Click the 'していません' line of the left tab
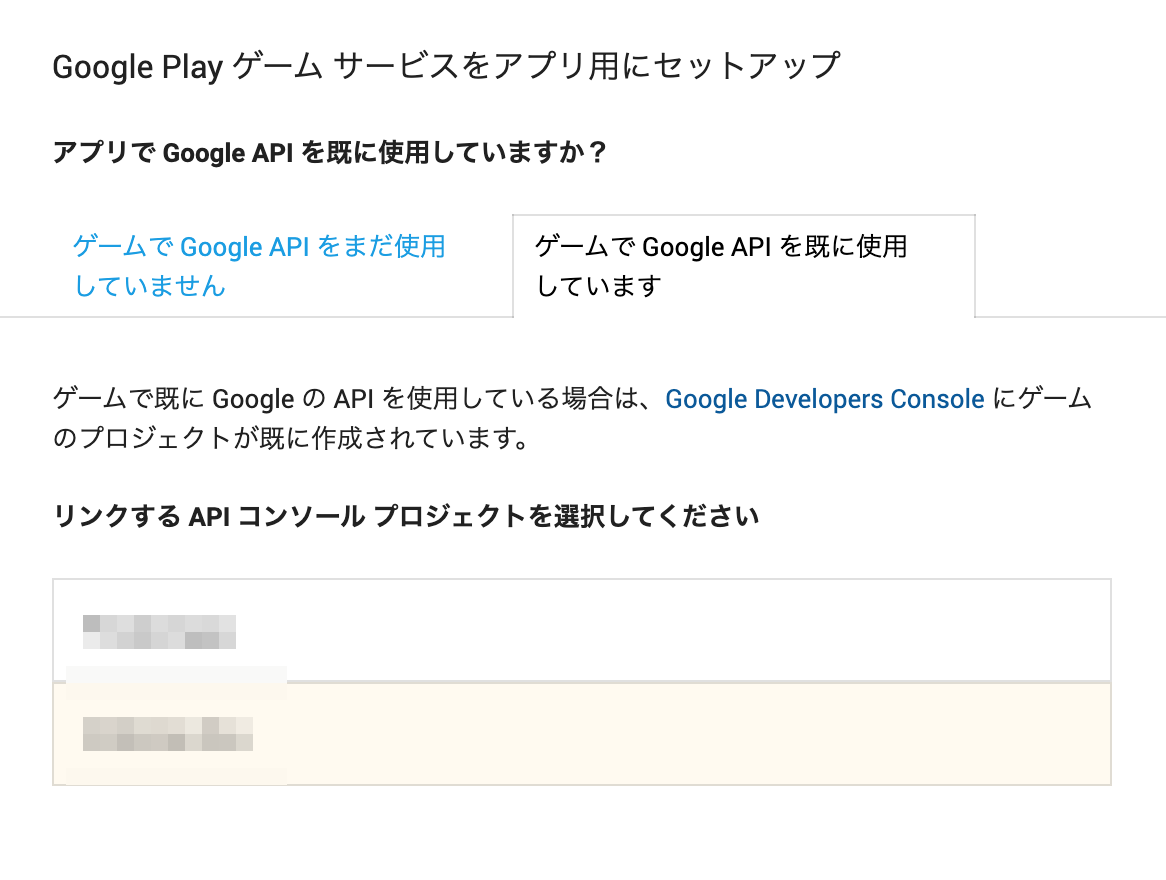The height and width of the screenshot is (880, 1166). pos(150,287)
